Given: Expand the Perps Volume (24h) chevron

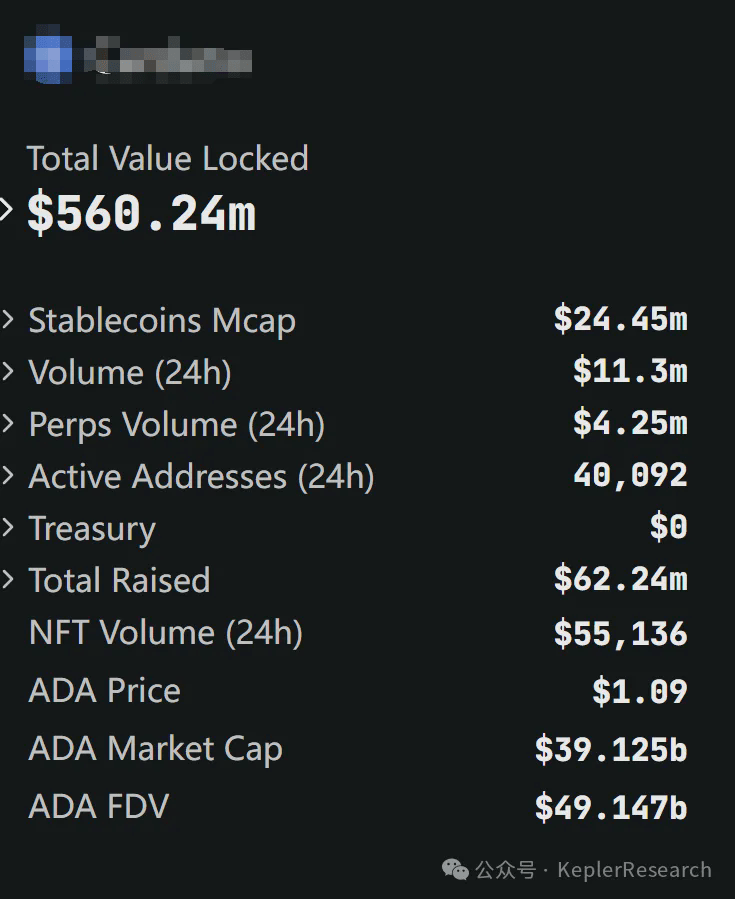Looking at the screenshot, I should click(x=8, y=424).
